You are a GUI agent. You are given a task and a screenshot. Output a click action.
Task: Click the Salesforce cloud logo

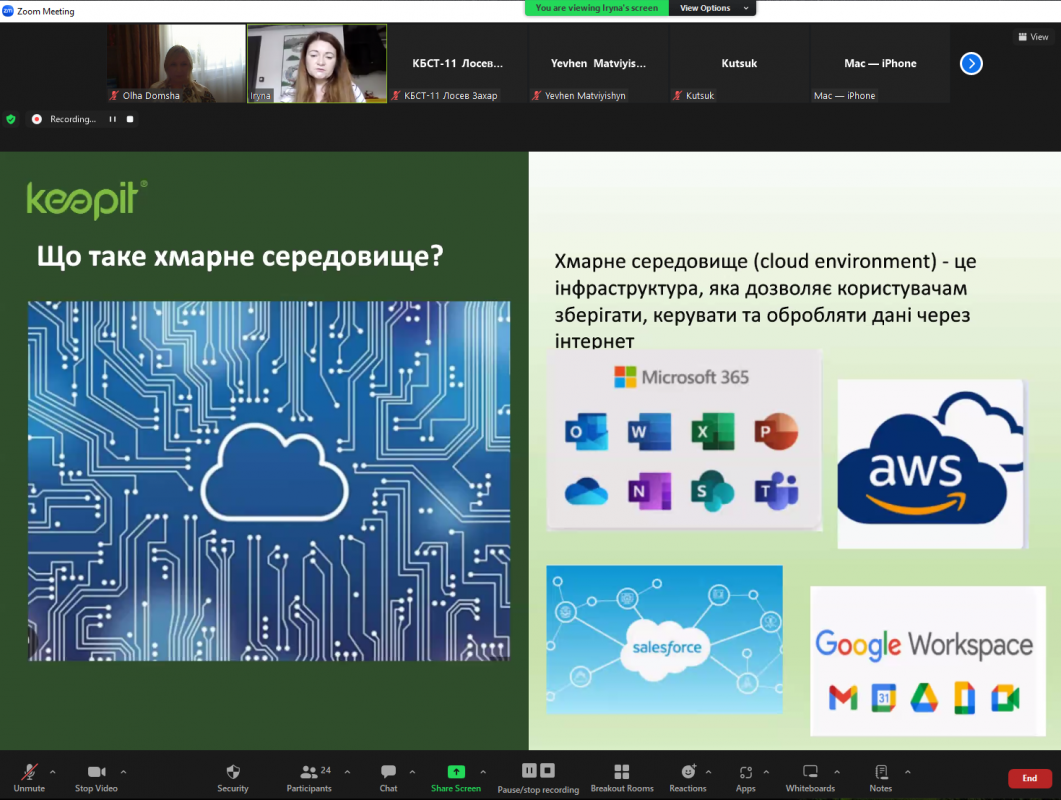pos(667,648)
